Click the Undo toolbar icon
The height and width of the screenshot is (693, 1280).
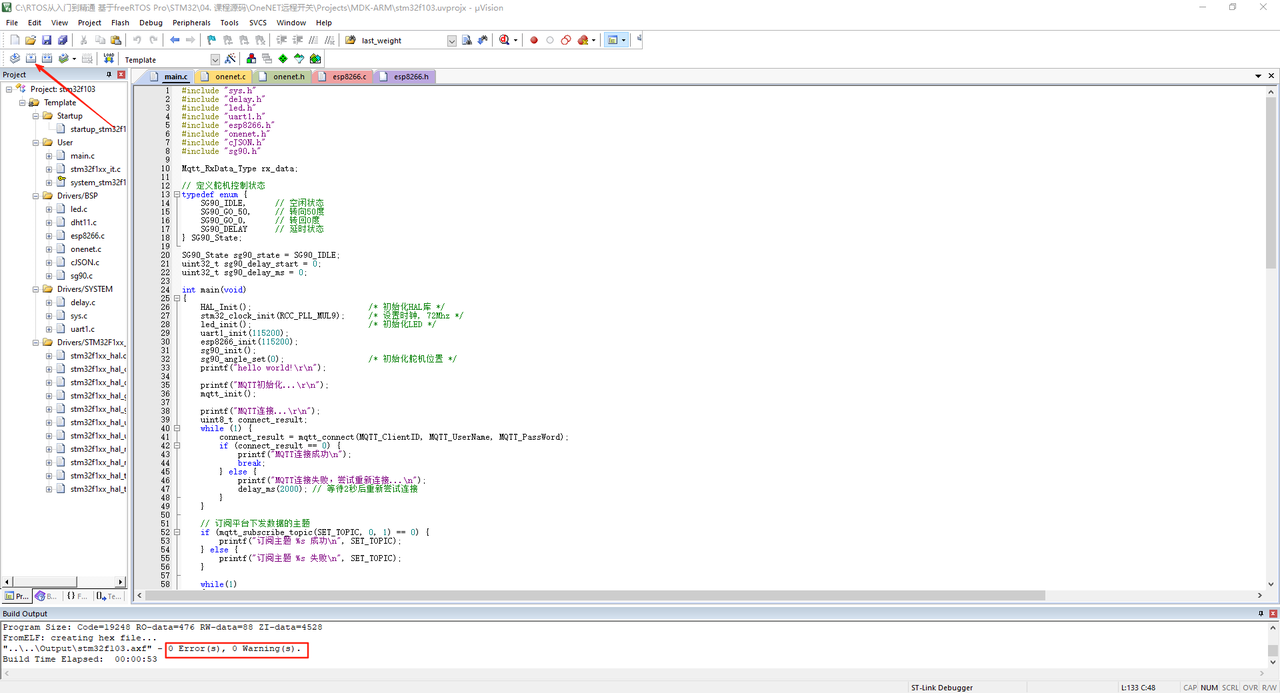[x=137, y=40]
